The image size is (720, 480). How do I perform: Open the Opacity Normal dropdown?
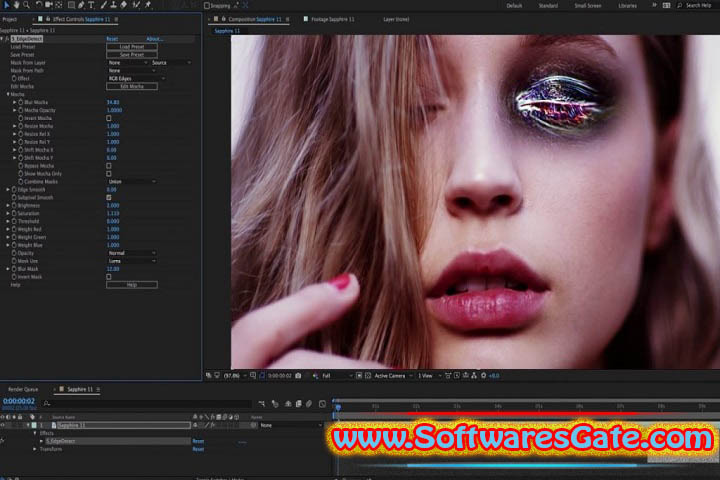pyautogui.click(x=132, y=253)
